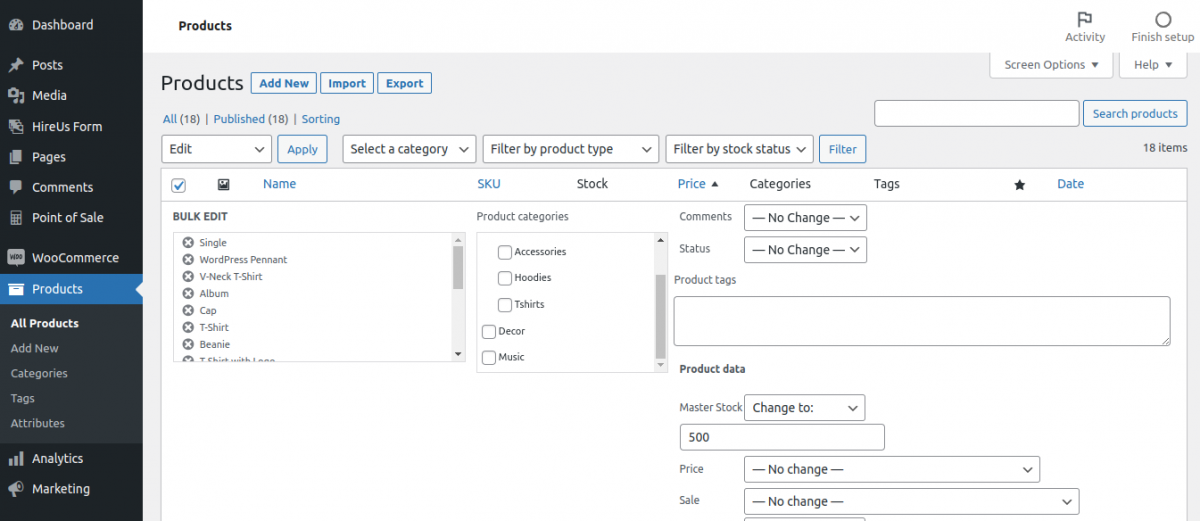Click the Add New product button
The height and width of the screenshot is (521, 1200).
284,83
